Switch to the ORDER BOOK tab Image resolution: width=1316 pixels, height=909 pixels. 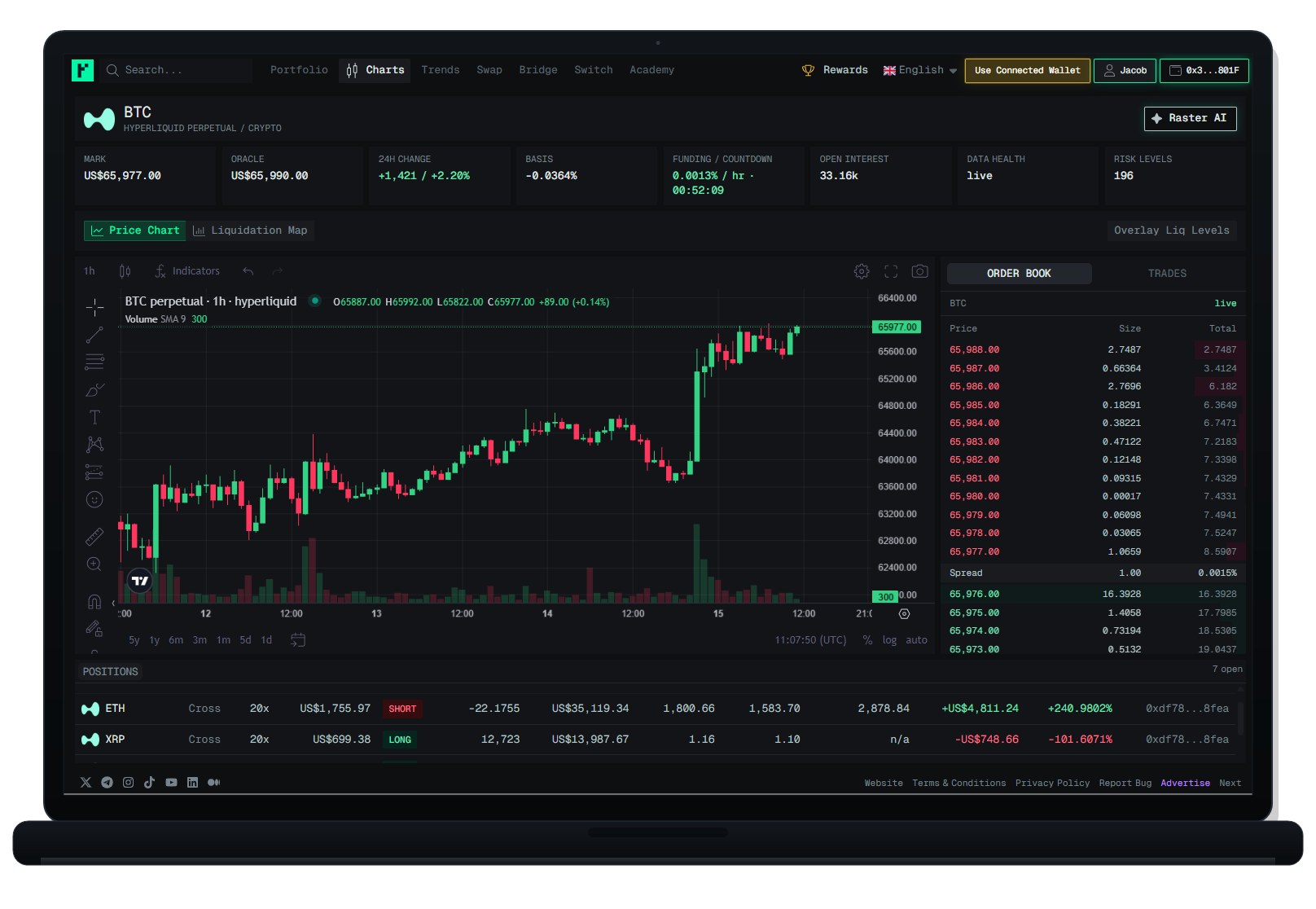point(1019,274)
